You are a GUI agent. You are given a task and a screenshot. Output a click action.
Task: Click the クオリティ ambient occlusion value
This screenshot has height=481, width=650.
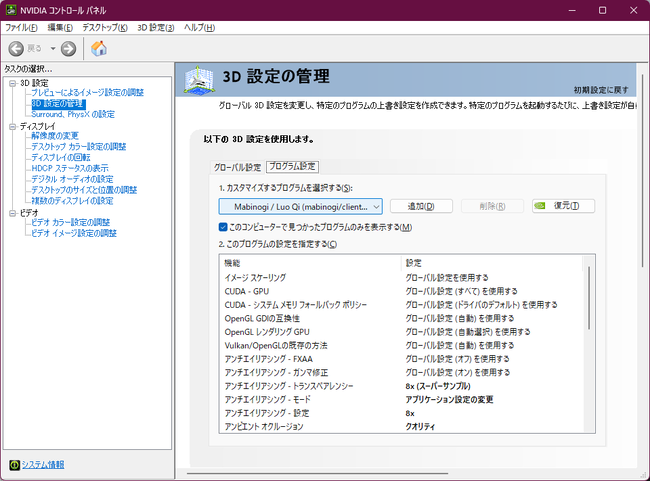click(x=420, y=426)
